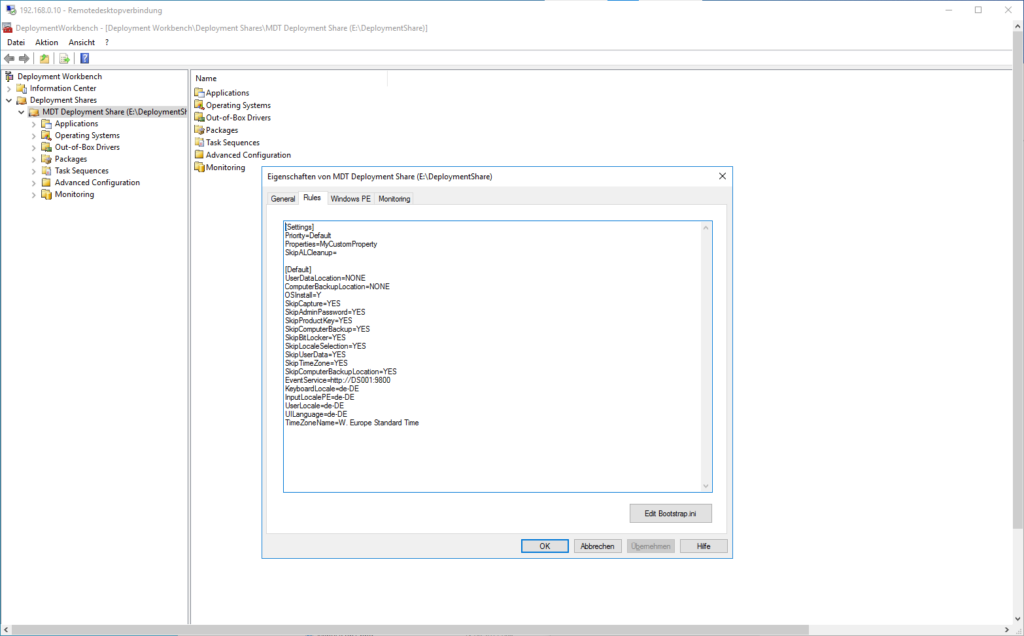Click the Back arrow toolbar icon
Viewport: 1024px width, 636px height.
[x=9, y=59]
